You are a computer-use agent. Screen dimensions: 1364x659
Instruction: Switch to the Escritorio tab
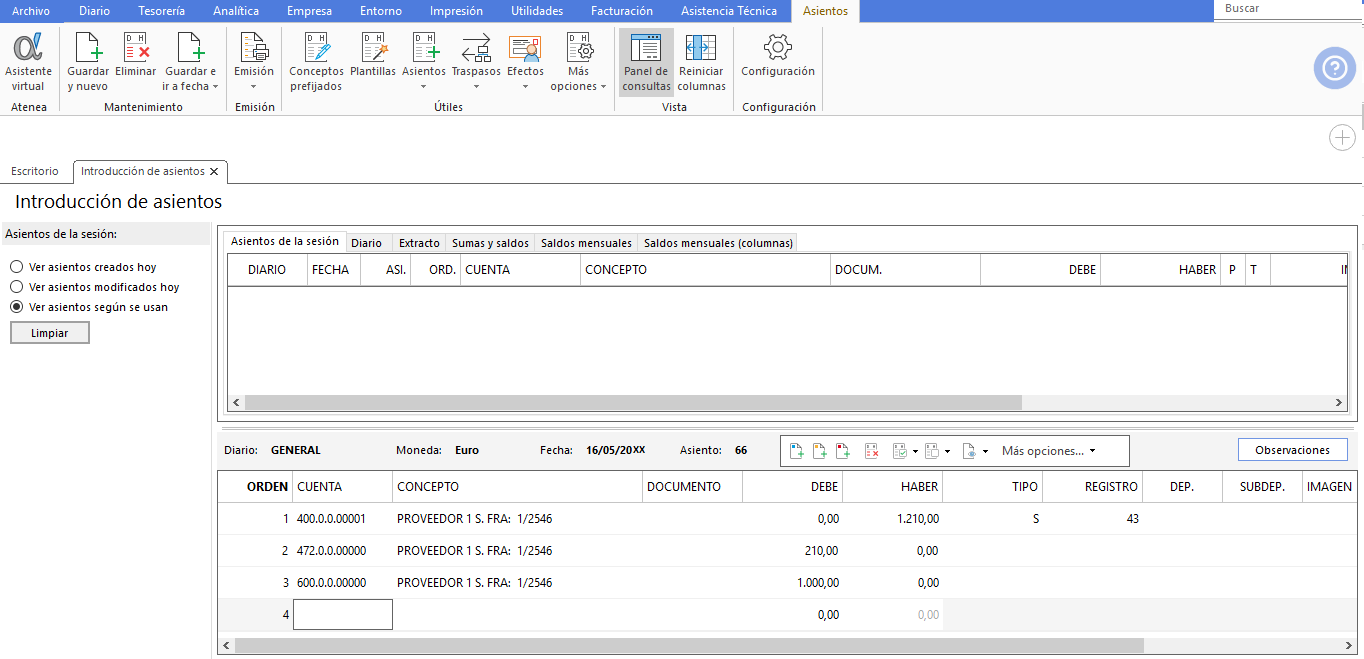(x=35, y=172)
